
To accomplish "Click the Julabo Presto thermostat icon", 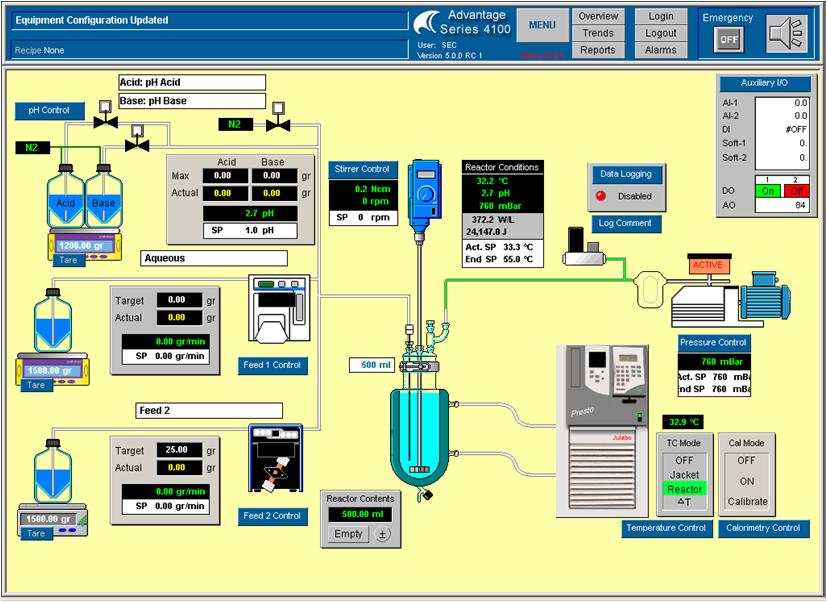I will 603,431.
